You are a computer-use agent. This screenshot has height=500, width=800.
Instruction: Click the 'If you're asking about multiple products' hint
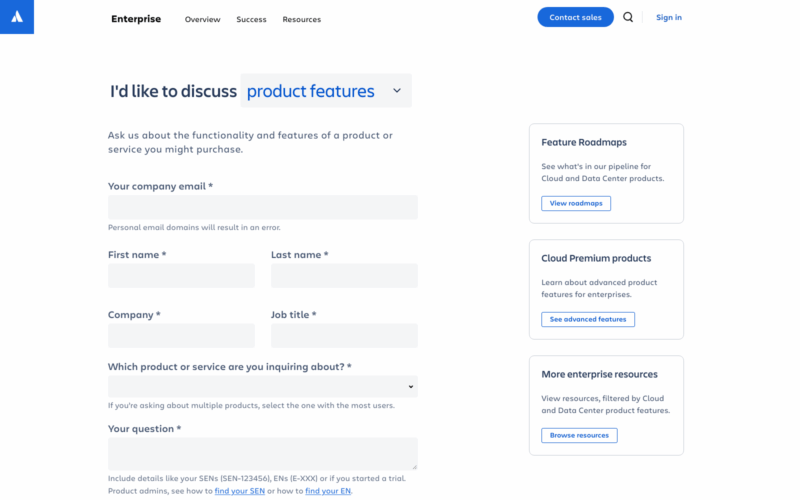[x=251, y=406]
